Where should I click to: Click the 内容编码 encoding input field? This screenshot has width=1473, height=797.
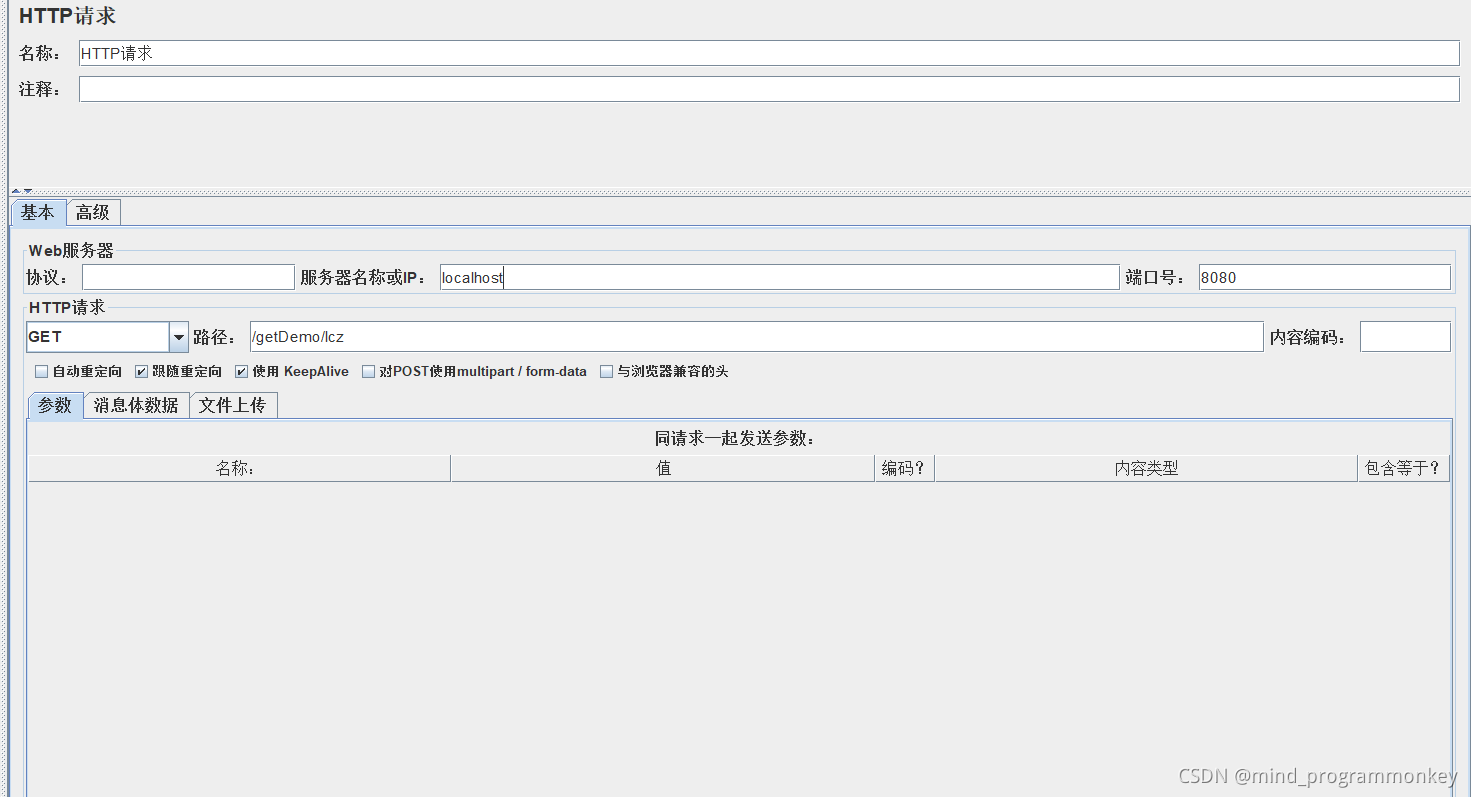[1405, 337]
